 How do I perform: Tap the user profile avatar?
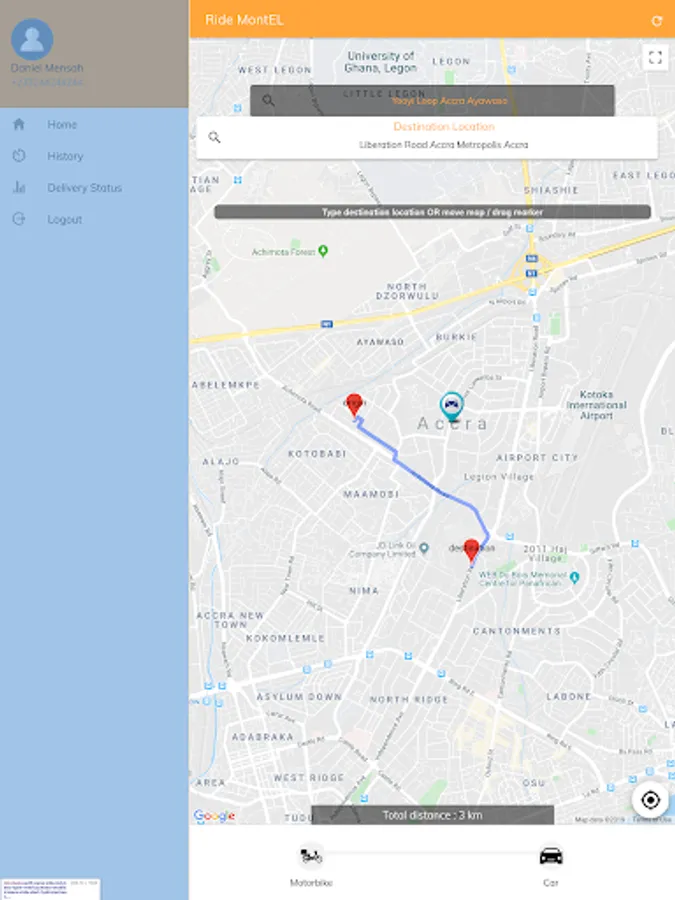[32, 39]
